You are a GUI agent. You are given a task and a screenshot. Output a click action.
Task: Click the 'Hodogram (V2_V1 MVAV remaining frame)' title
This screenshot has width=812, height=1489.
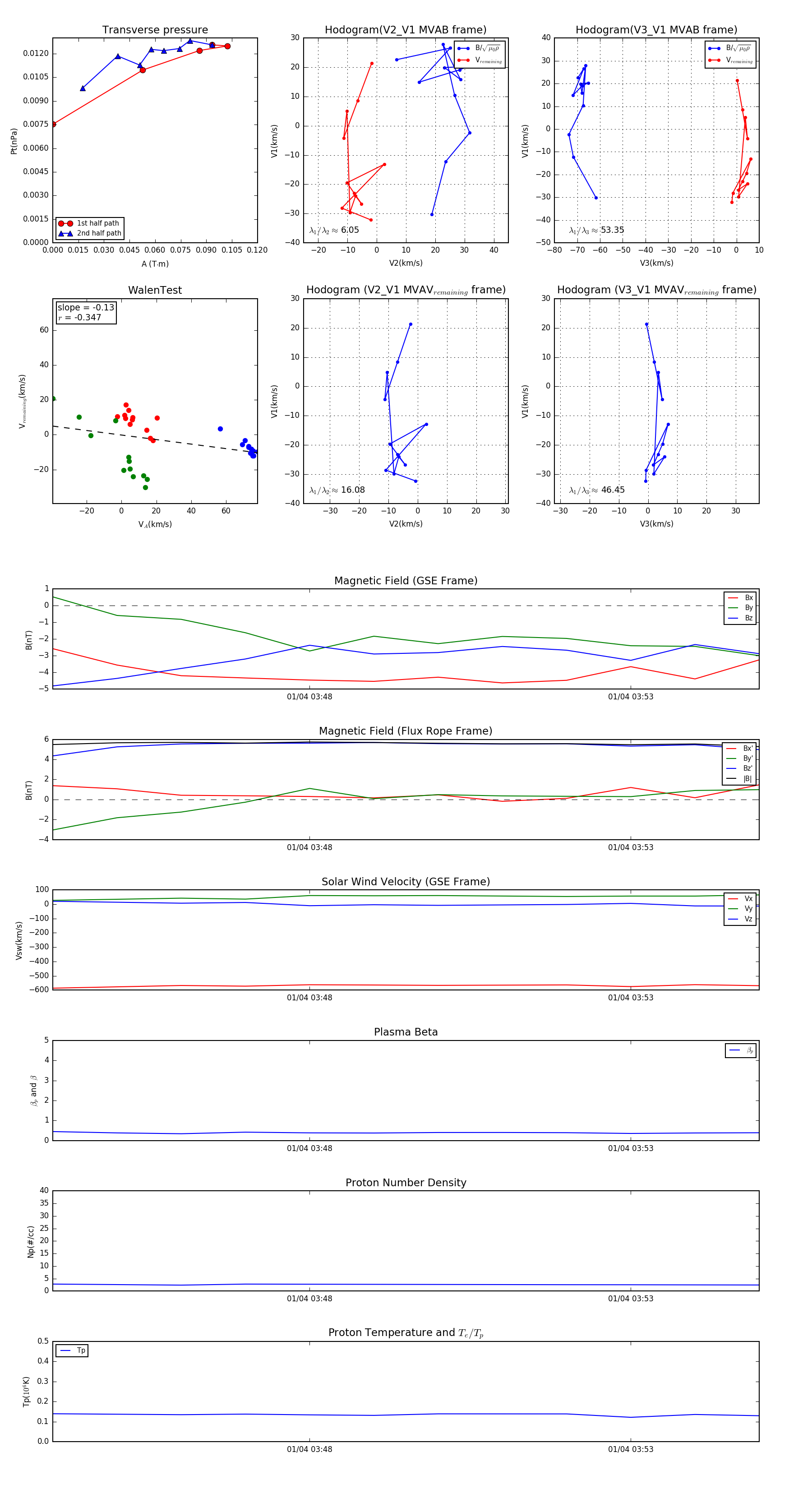pyautogui.click(x=406, y=290)
